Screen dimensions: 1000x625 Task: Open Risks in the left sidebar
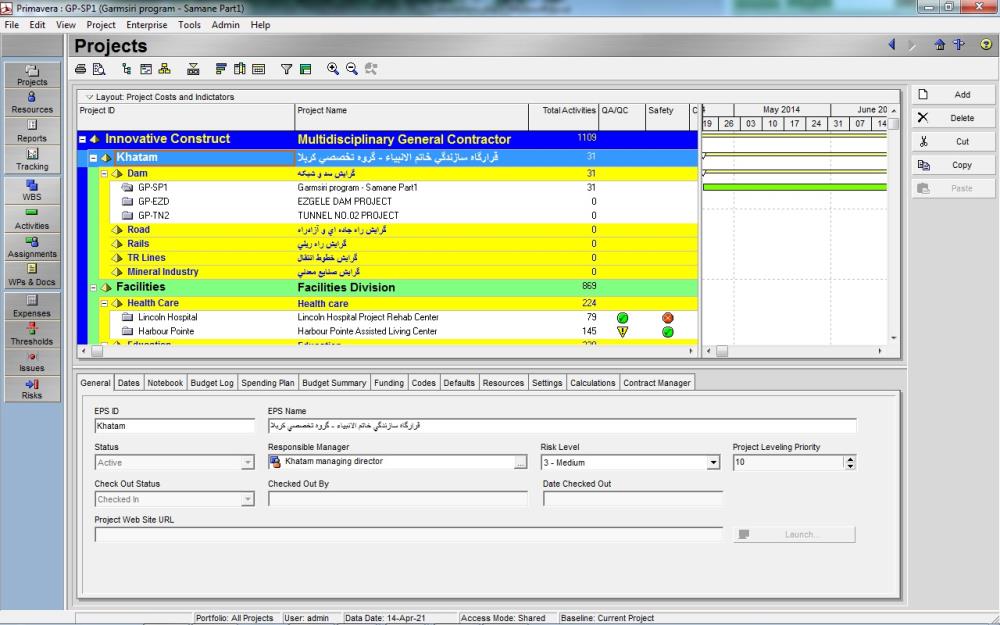click(x=32, y=389)
